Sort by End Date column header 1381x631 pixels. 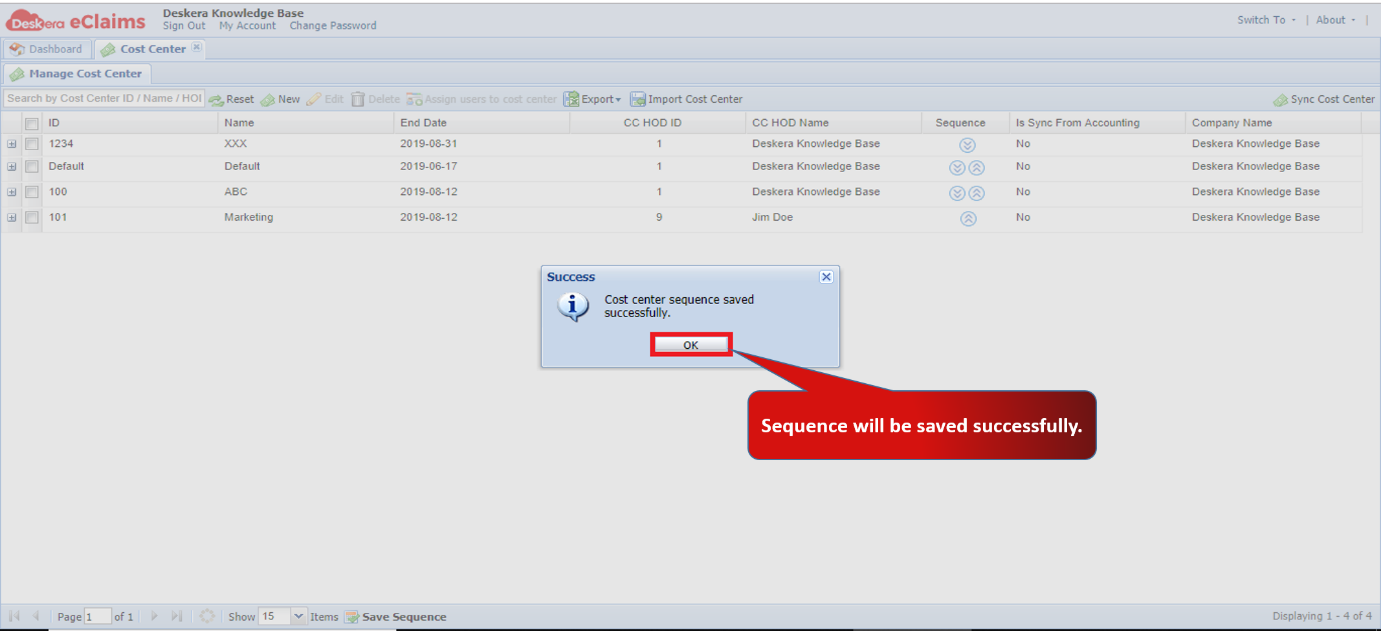[x=482, y=123]
